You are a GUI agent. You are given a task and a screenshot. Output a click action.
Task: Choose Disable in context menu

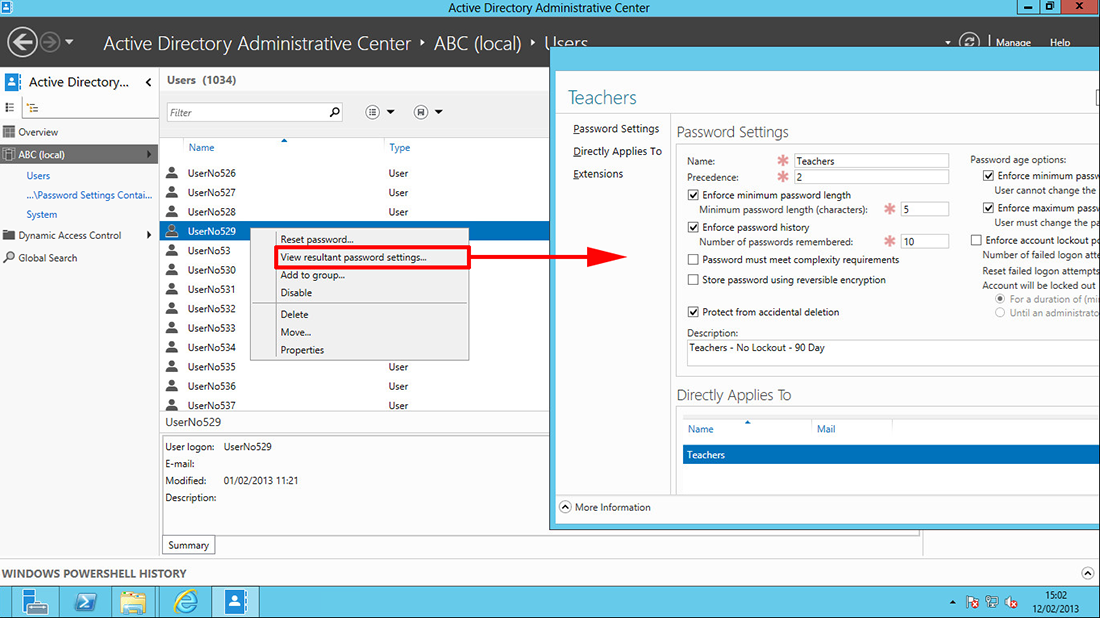(x=296, y=293)
